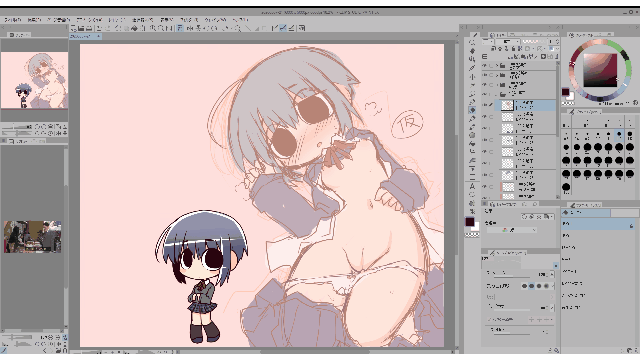The width and height of the screenshot is (640, 360).
Task: Open the effect dropdown arrow in Layer Property panel
Action: (x=551, y=216)
